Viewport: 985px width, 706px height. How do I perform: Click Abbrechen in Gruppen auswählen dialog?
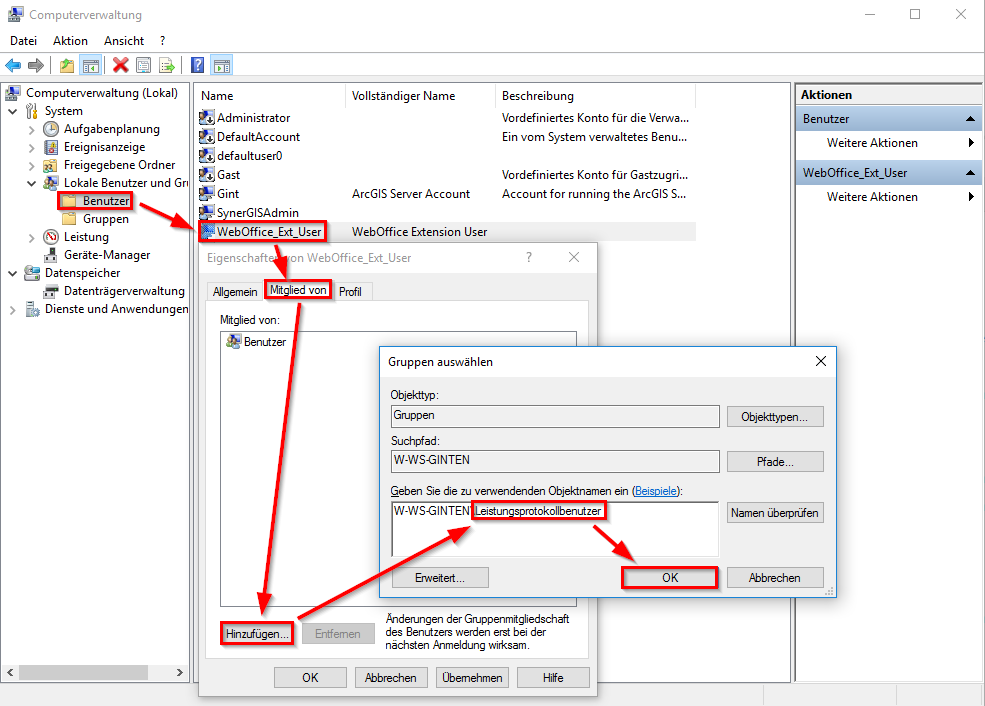pos(775,577)
